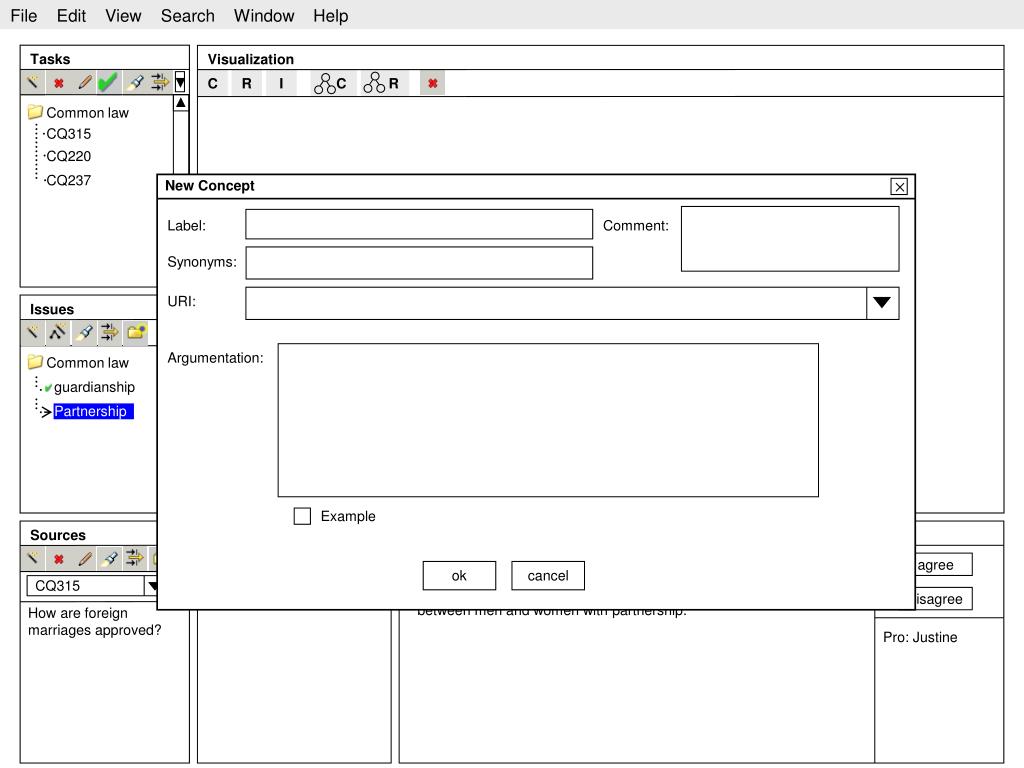Click the red cross in Visualization toolbar
Image resolution: width=1024 pixels, height=768 pixels.
(432, 84)
